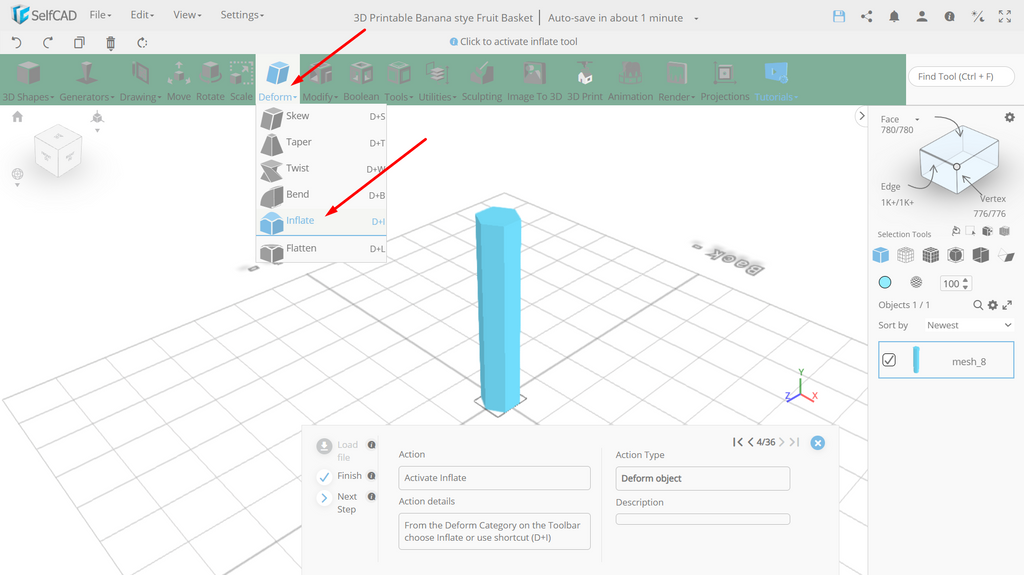The width and height of the screenshot is (1024, 575).
Task: Increase the 100 value stepper
Action: click(966, 280)
